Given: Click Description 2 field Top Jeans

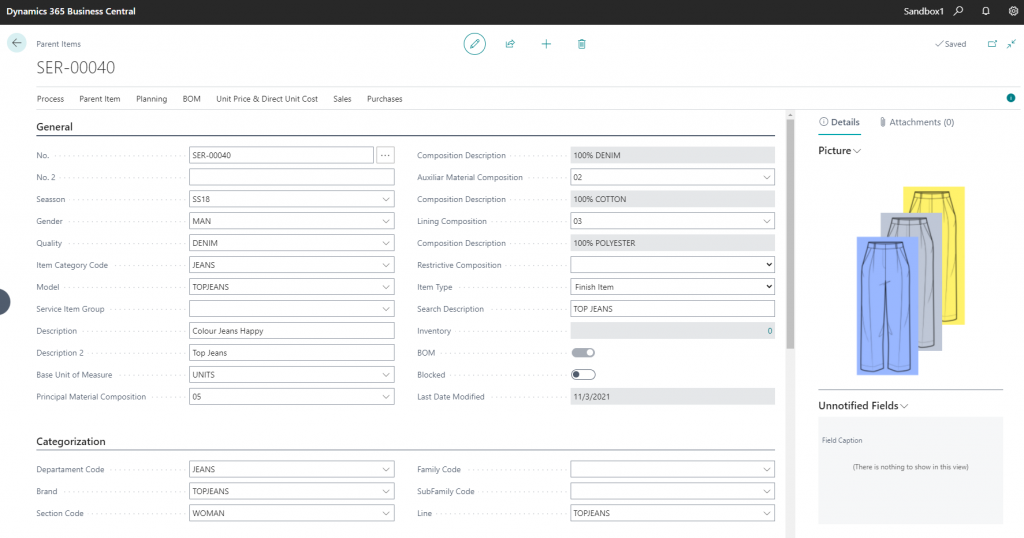Looking at the screenshot, I should [x=291, y=353].
